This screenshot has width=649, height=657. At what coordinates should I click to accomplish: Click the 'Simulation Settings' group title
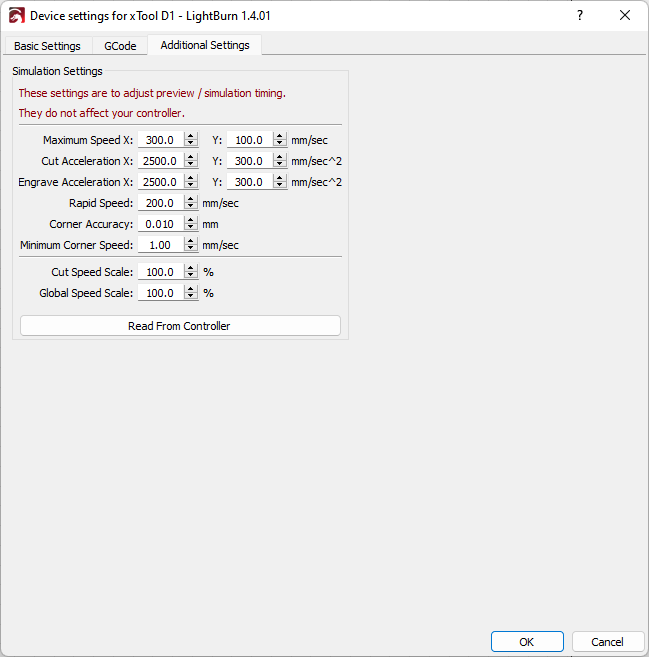point(57,71)
